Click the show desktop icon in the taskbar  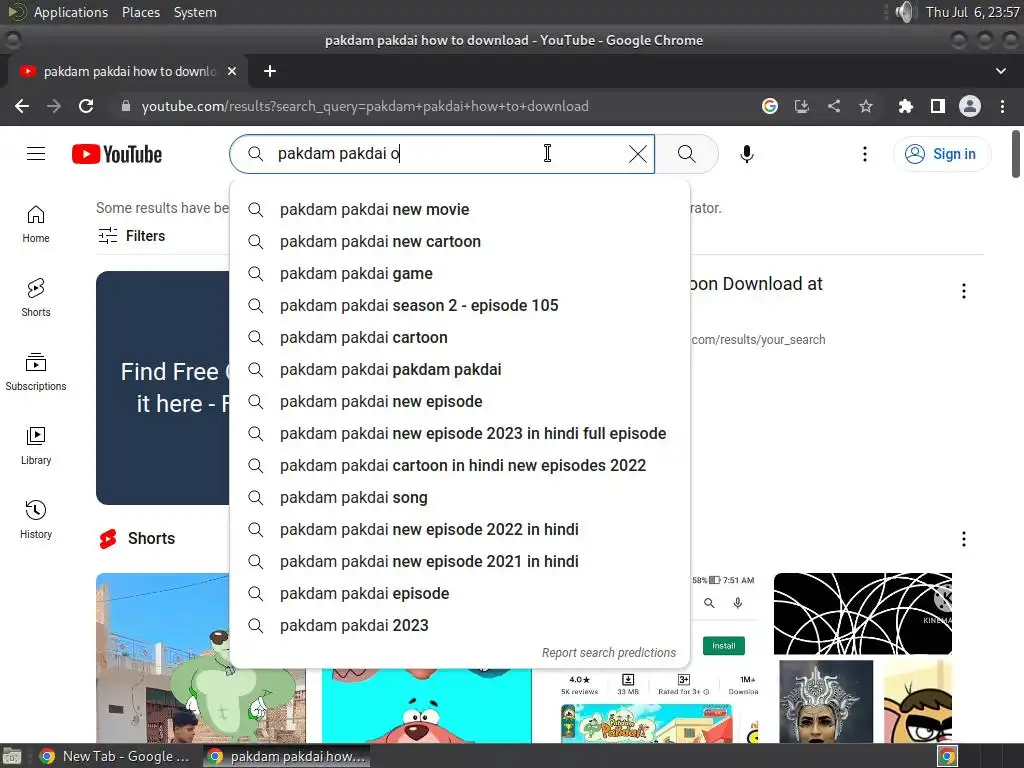(x=12, y=756)
